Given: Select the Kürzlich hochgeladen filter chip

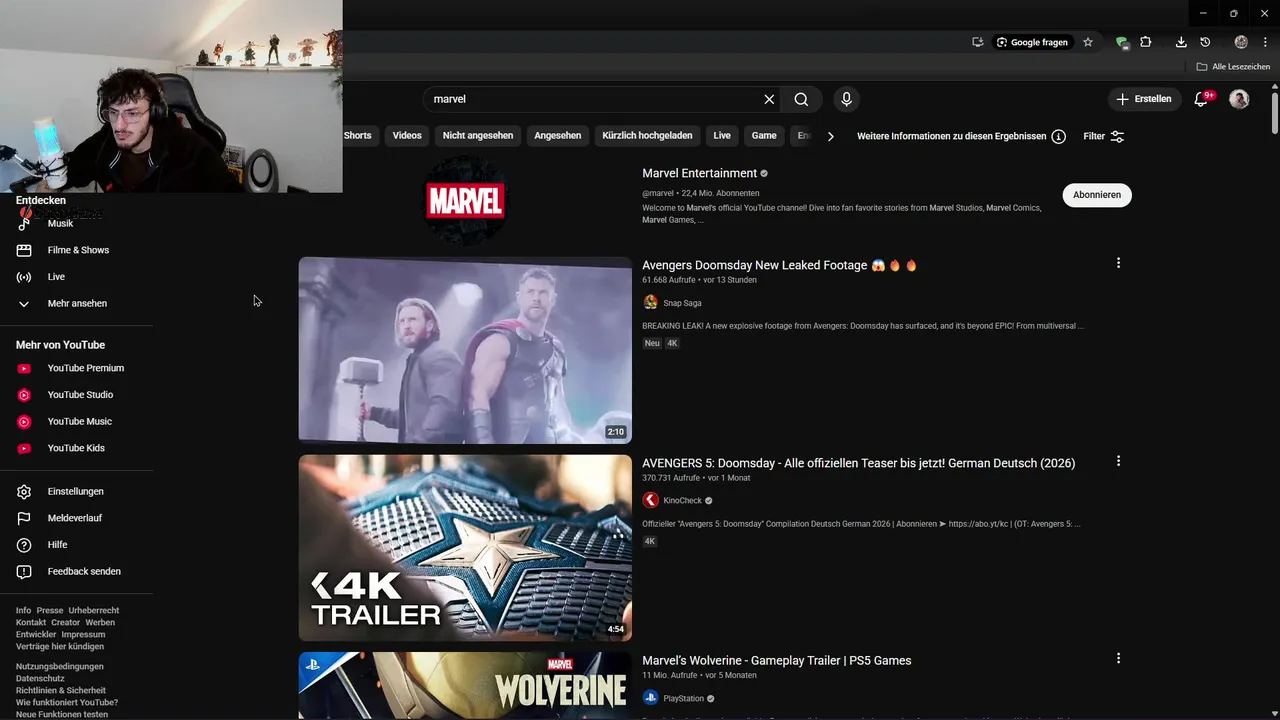Looking at the screenshot, I should 647,135.
